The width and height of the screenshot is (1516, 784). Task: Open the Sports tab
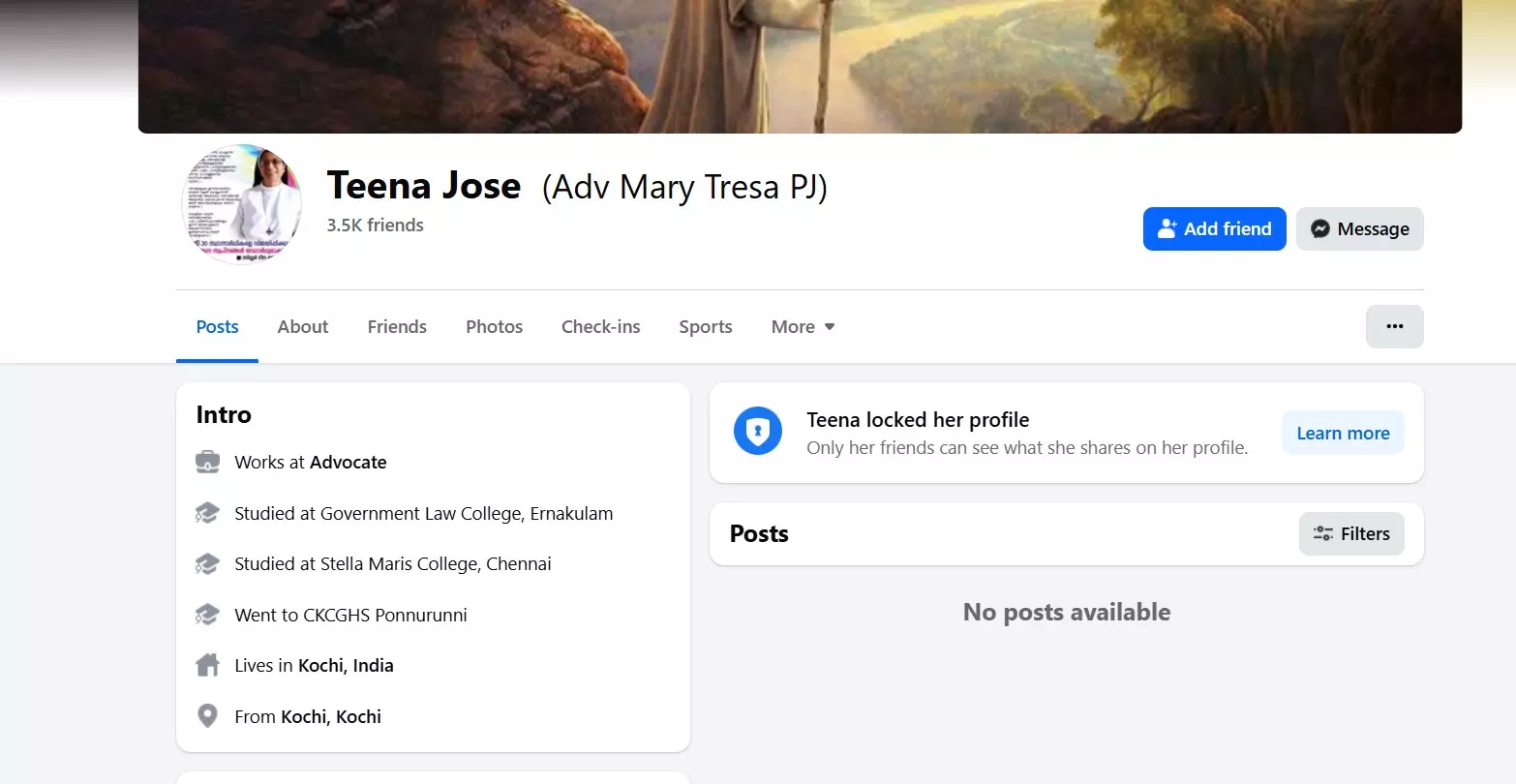point(706,327)
